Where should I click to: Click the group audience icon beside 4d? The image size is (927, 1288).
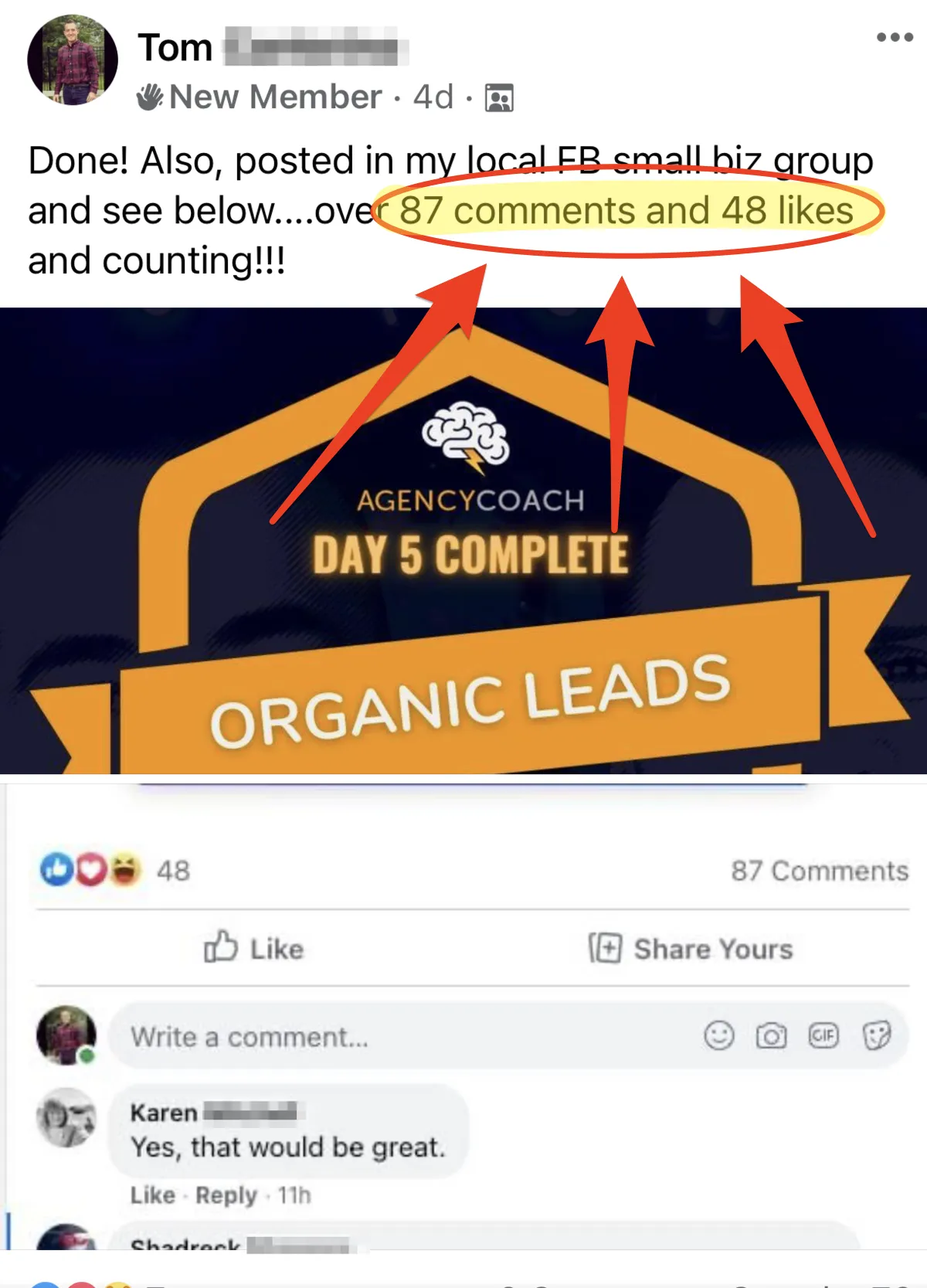(x=499, y=98)
